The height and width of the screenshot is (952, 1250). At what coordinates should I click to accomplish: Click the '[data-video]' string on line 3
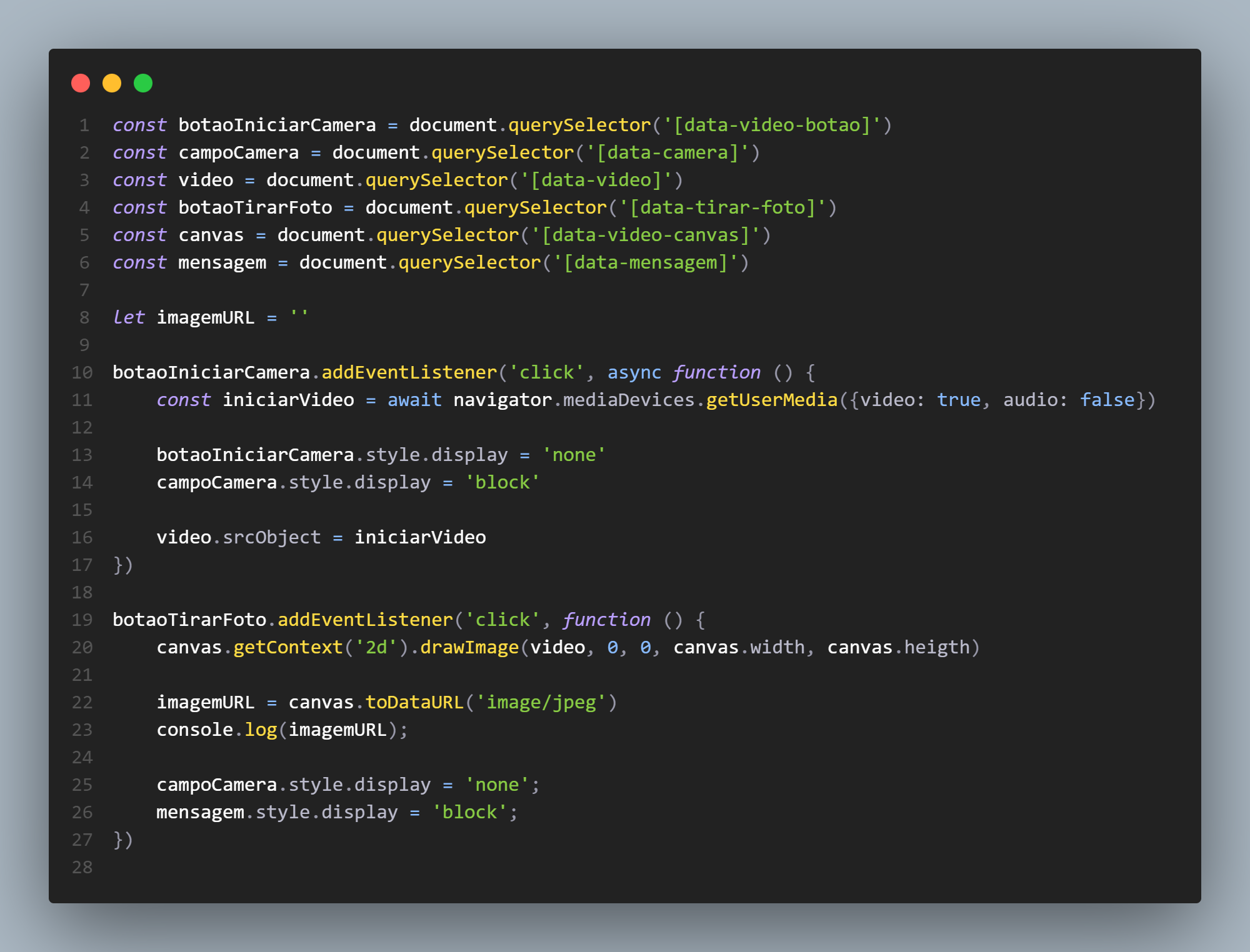coord(596,180)
